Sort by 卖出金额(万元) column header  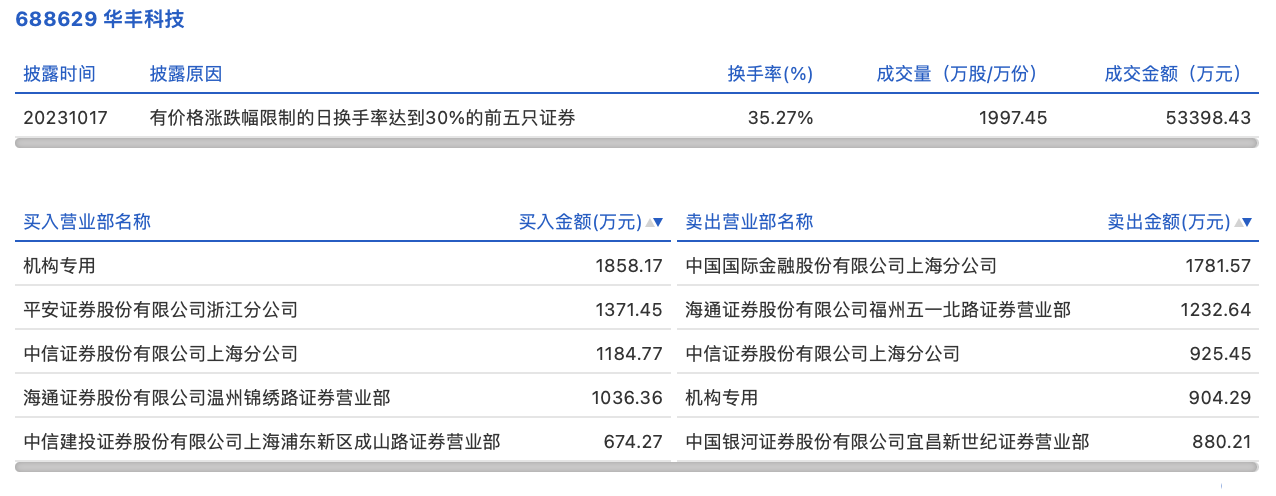click(x=1168, y=222)
